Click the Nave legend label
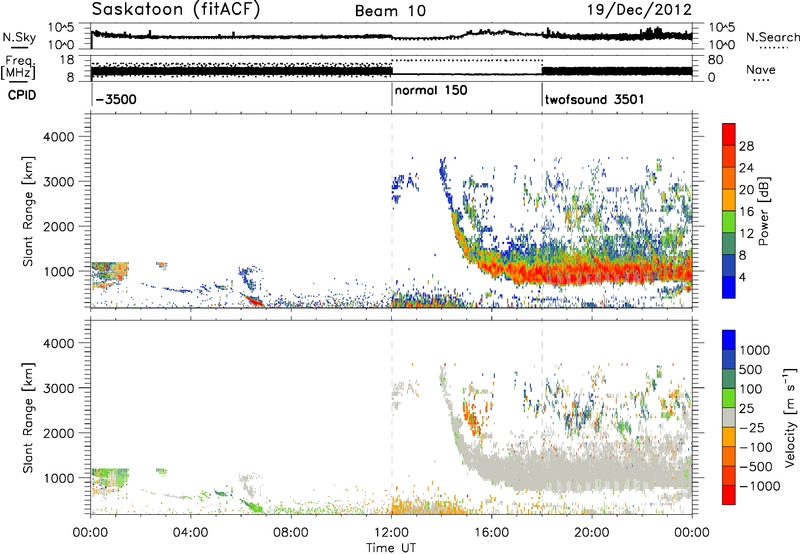Screen dimensions: 800x554 pyautogui.click(x=761, y=69)
